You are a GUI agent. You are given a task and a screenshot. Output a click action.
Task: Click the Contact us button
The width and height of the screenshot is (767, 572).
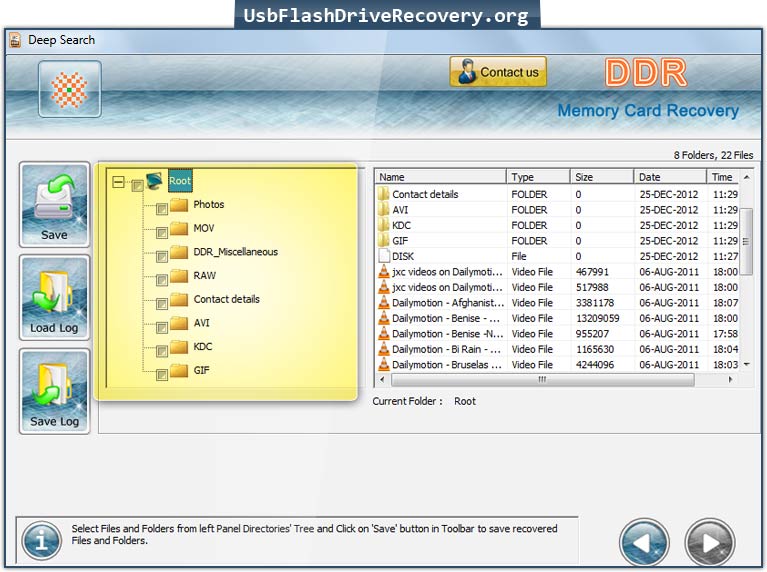498,72
